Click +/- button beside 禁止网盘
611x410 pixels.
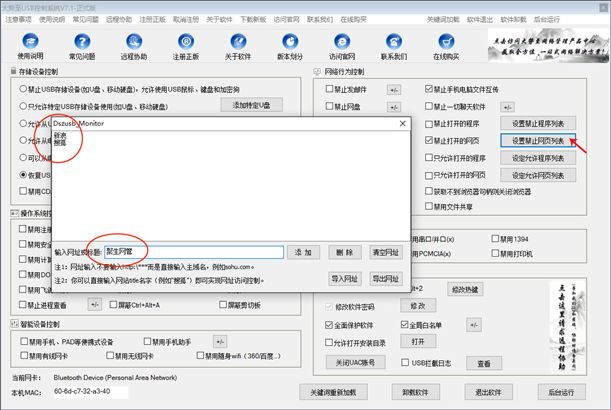(394, 107)
